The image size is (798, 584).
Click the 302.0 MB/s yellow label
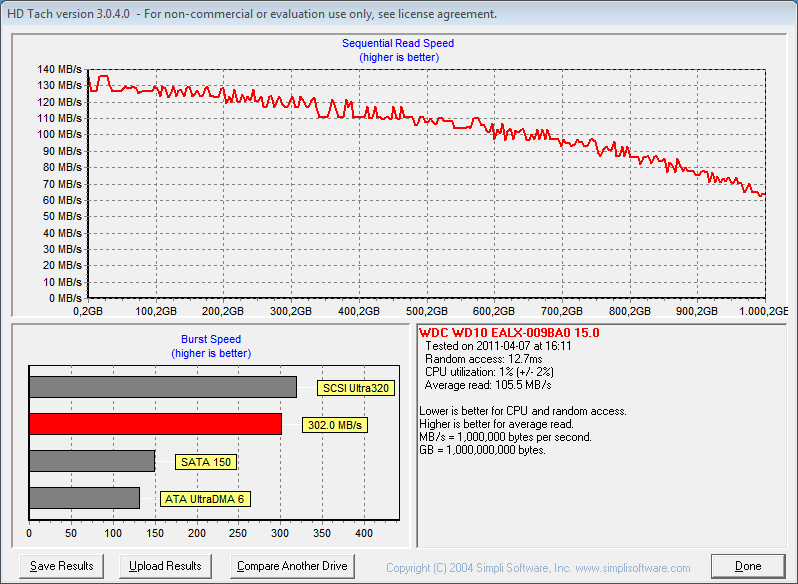(334, 425)
